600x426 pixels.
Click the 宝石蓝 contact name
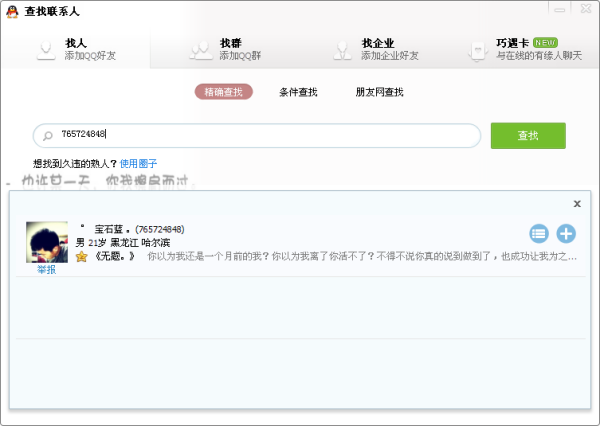pyautogui.click(x=113, y=229)
